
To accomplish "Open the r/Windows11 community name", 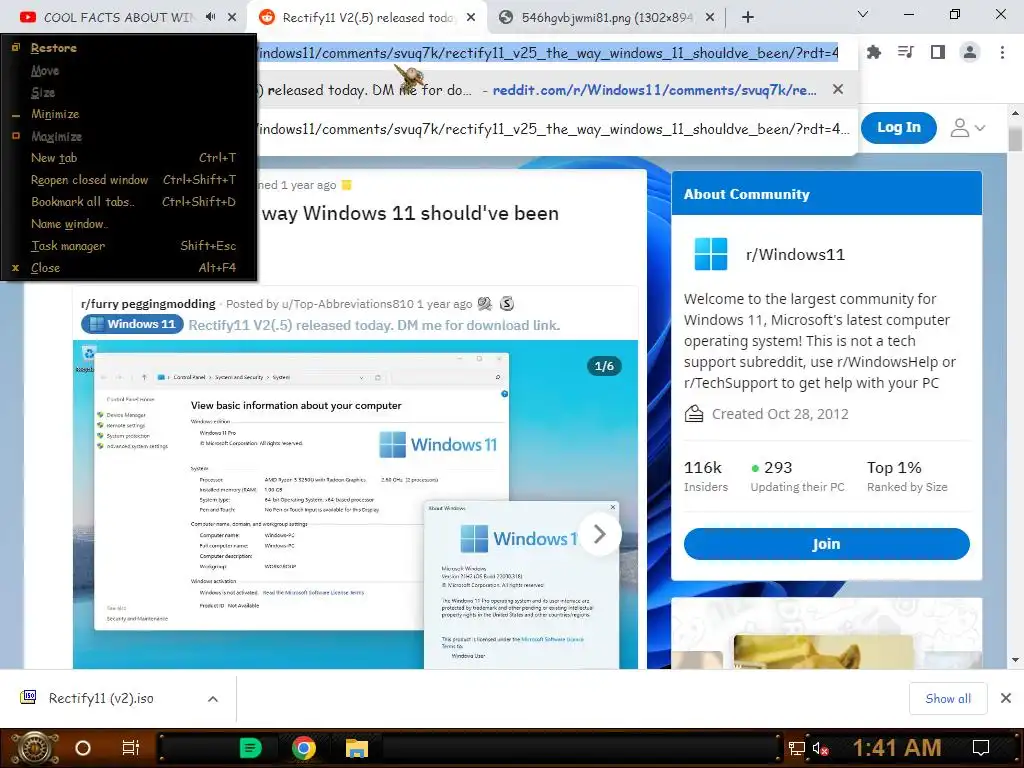I will point(795,255).
